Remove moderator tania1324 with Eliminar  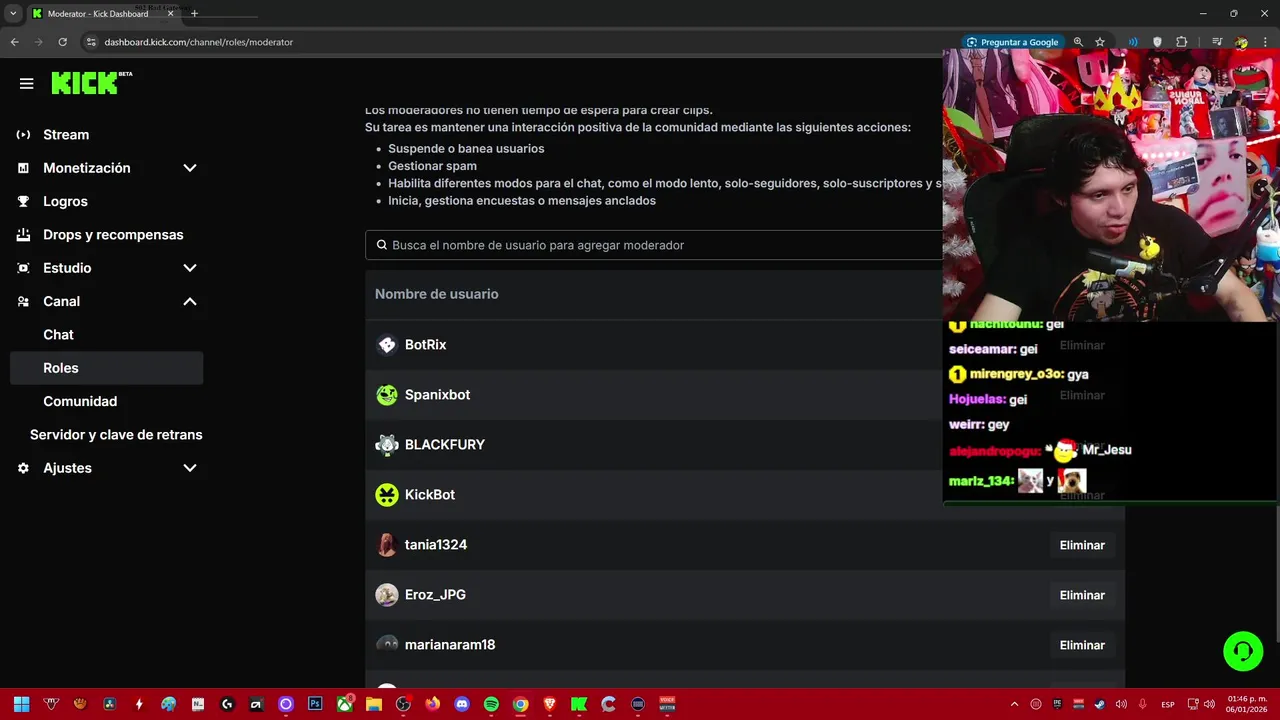(1082, 545)
